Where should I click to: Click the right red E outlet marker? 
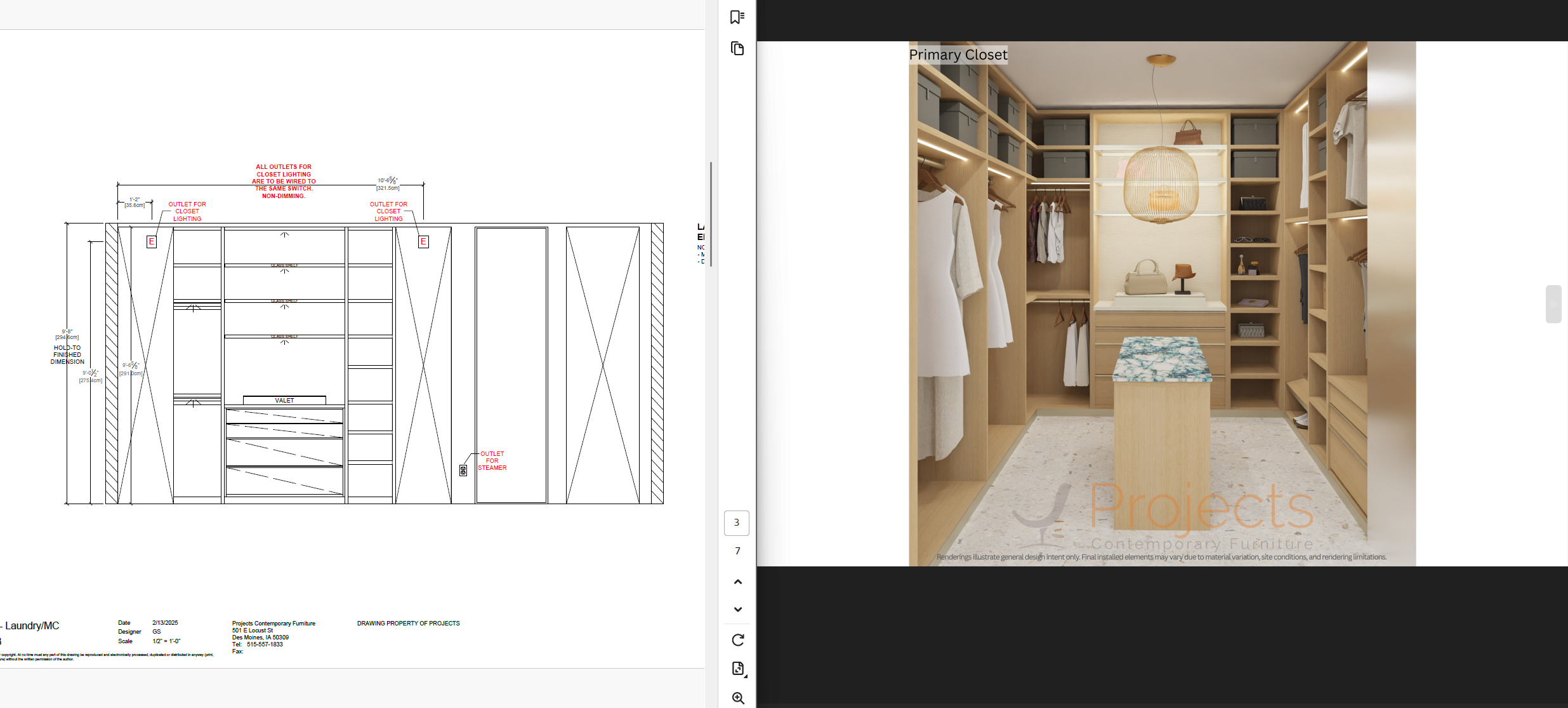[423, 242]
